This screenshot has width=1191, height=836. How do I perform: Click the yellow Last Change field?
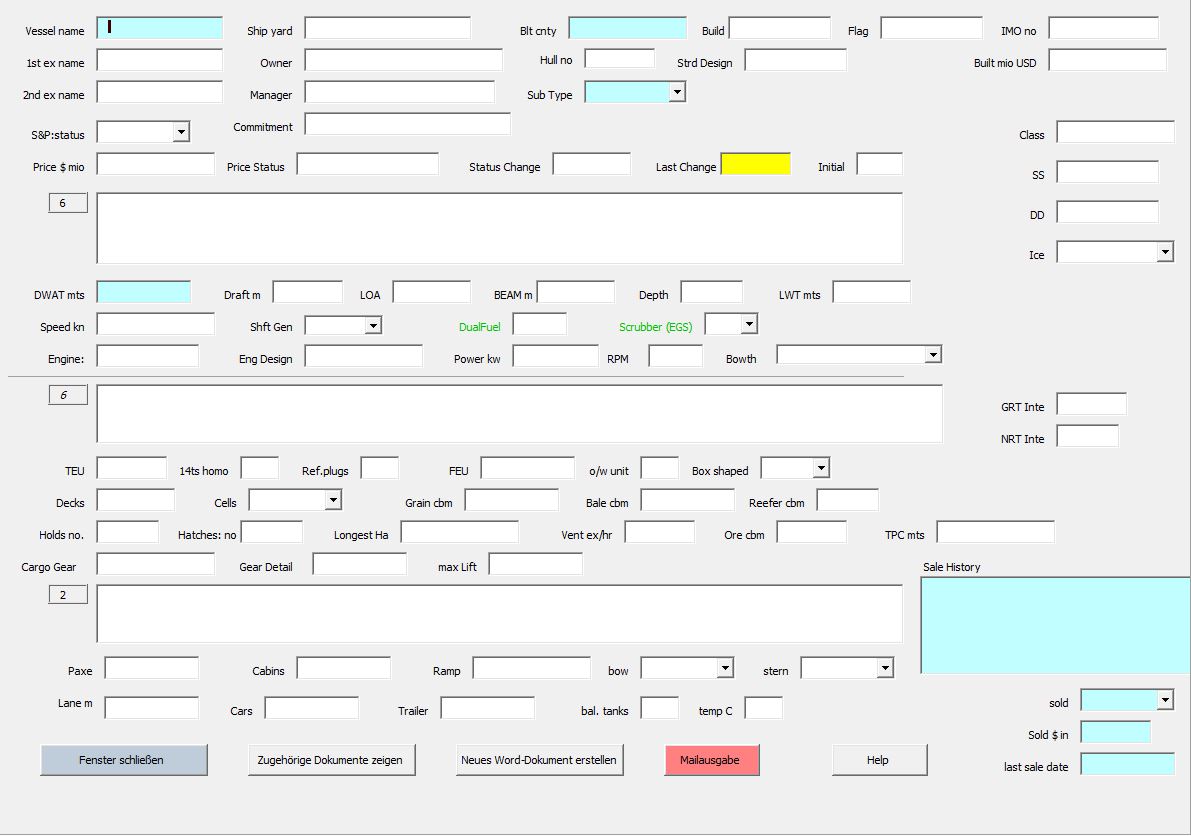click(x=755, y=165)
